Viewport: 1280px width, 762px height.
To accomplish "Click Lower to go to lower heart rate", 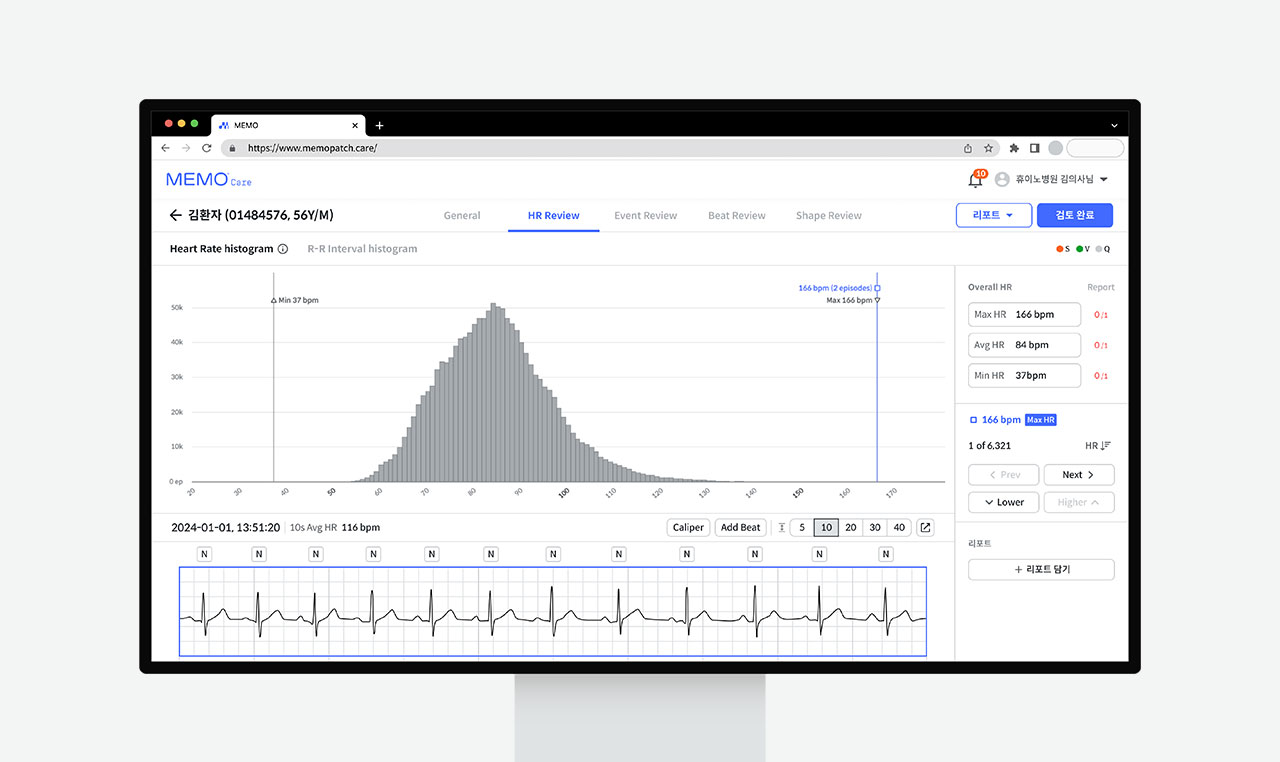I will 1003,502.
